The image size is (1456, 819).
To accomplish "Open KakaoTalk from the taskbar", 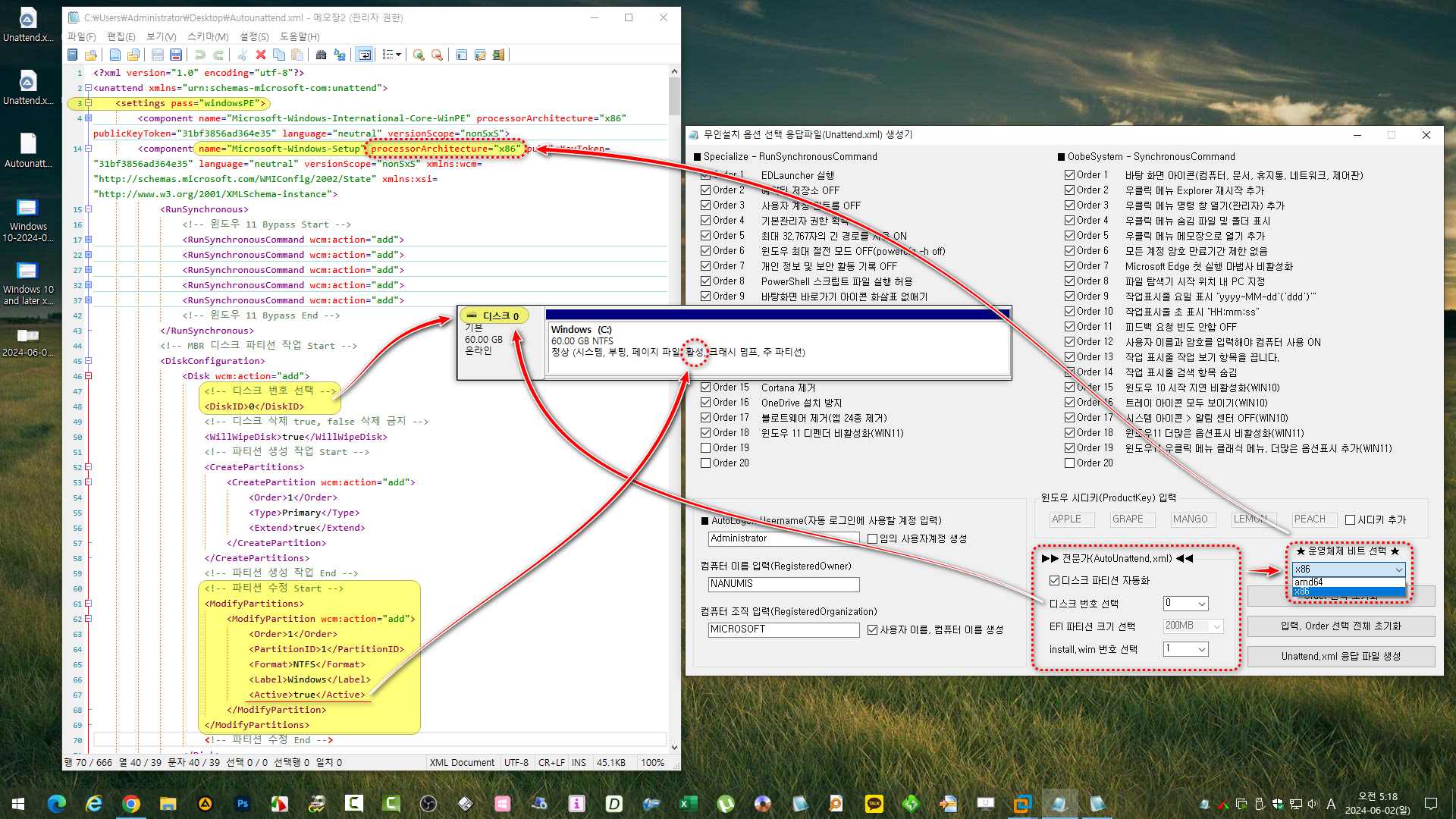I will 874,803.
